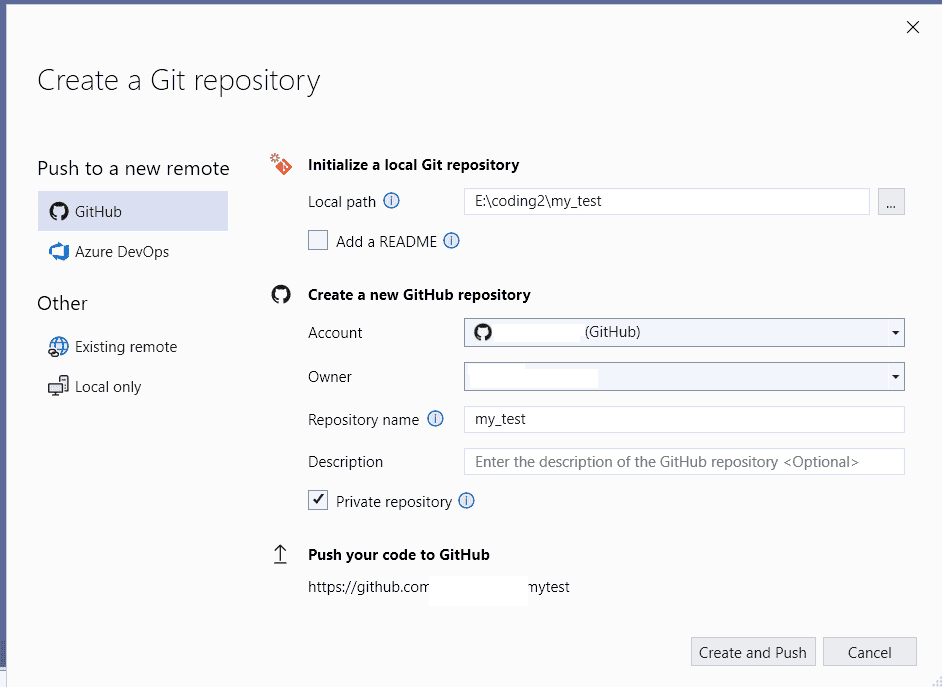Click the GitHub icon beside Create new repository
Viewport: 942px width, 687px height.
pos(281,294)
